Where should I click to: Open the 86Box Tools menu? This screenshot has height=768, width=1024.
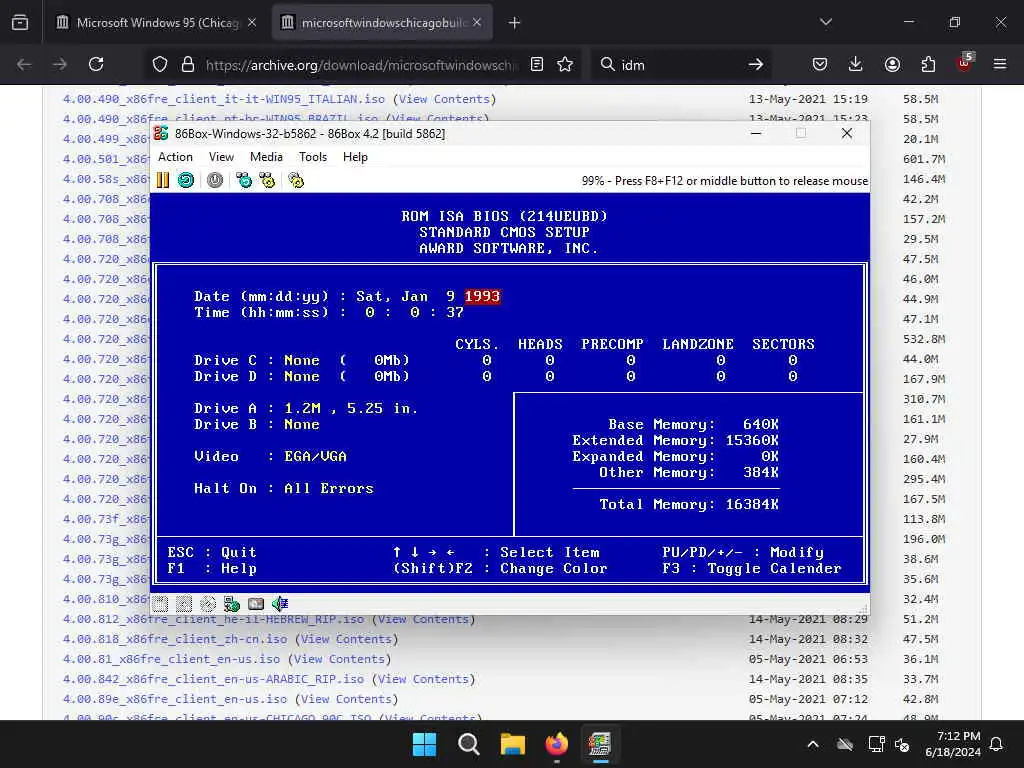point(313,157)
